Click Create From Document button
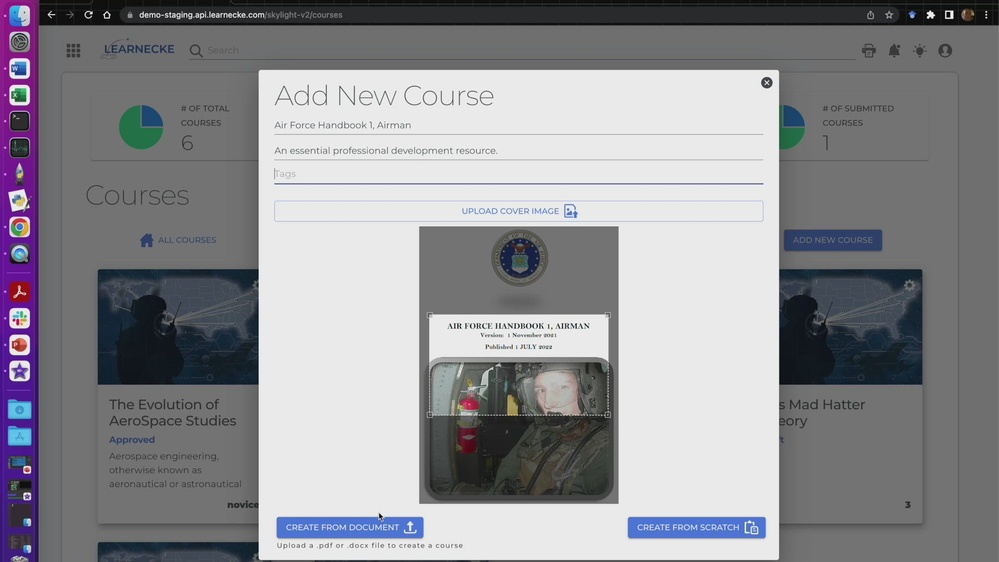 click(x=350, y=528)
